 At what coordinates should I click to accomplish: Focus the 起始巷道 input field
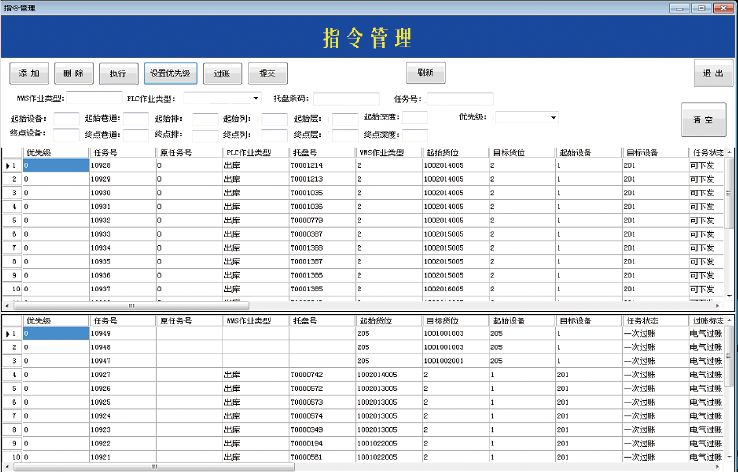[x=136, y=119]
